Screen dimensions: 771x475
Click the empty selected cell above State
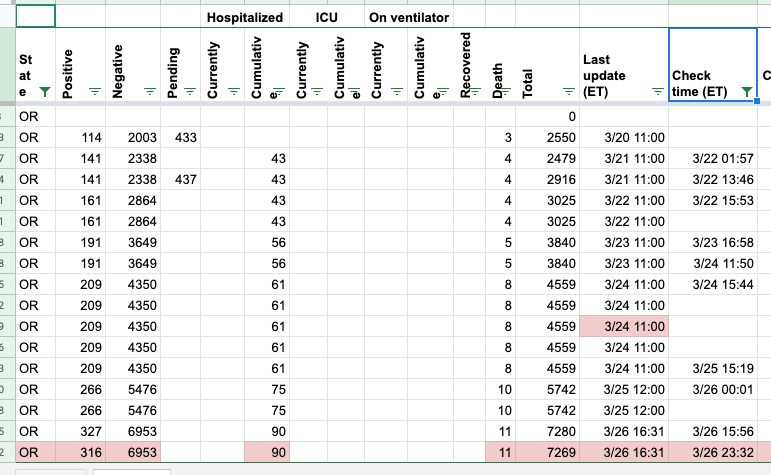click(x=35, y=16)
